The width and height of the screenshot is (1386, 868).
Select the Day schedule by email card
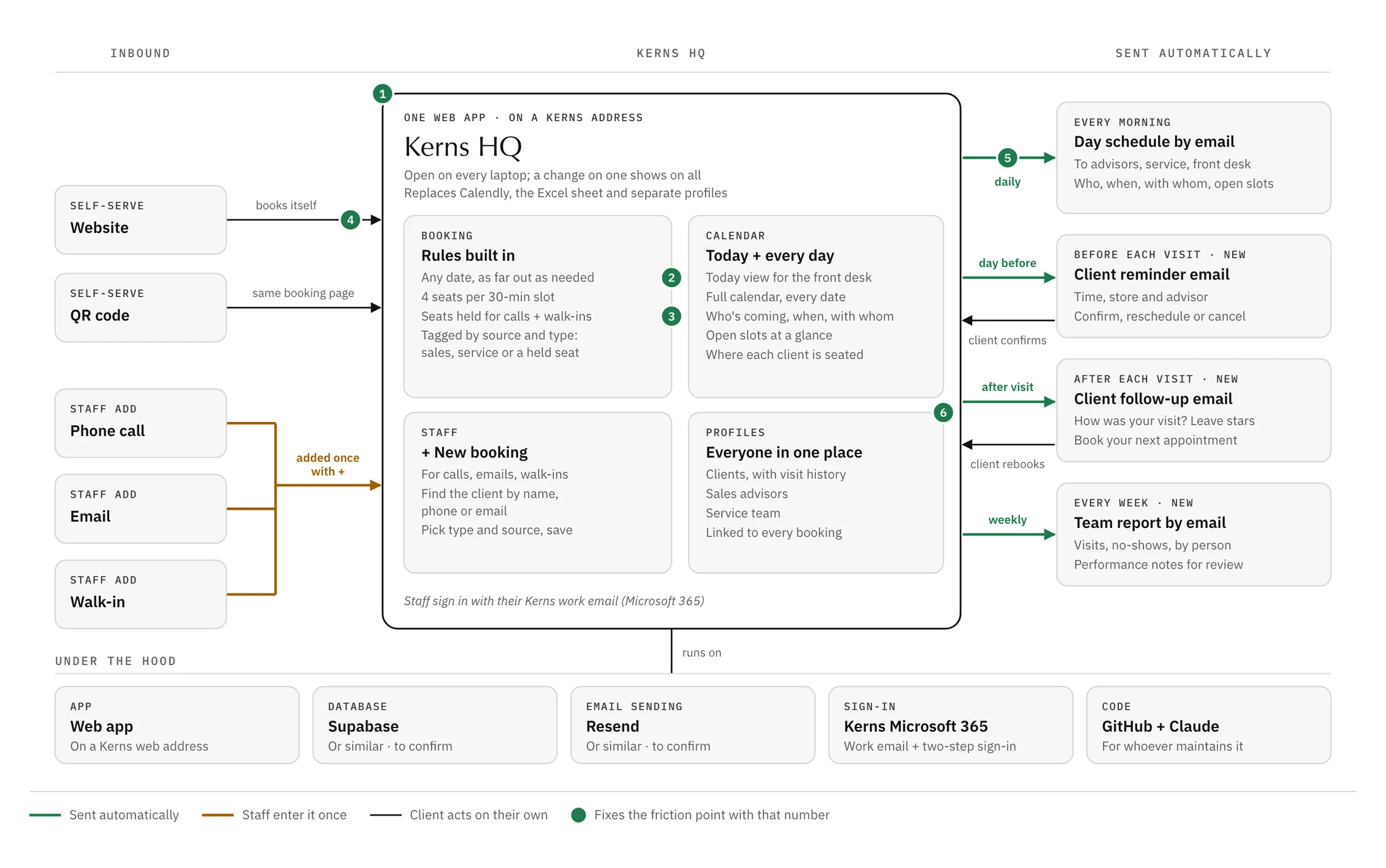coord(1193,157)
